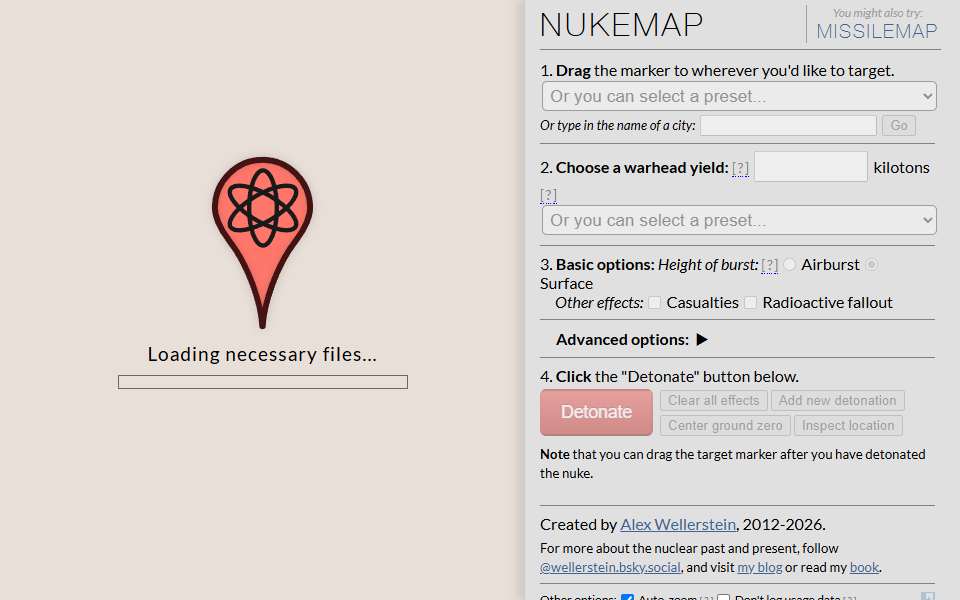Select the Surface radio option
Image resolution: width=960 pixels, height=600 pixels.
(872, 264)
